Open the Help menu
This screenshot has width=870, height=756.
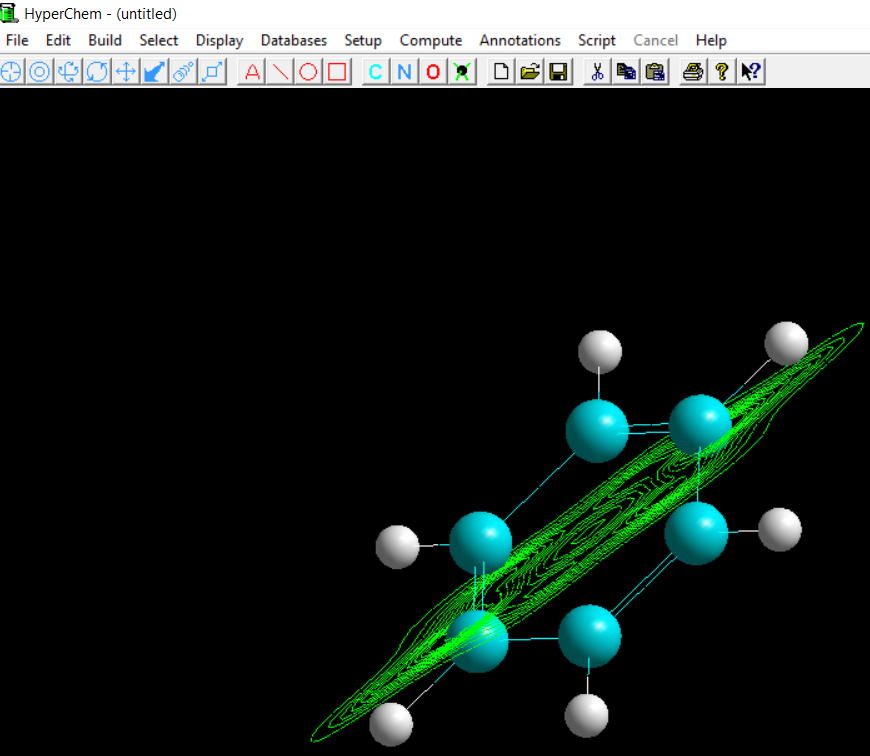pos(711,40)
